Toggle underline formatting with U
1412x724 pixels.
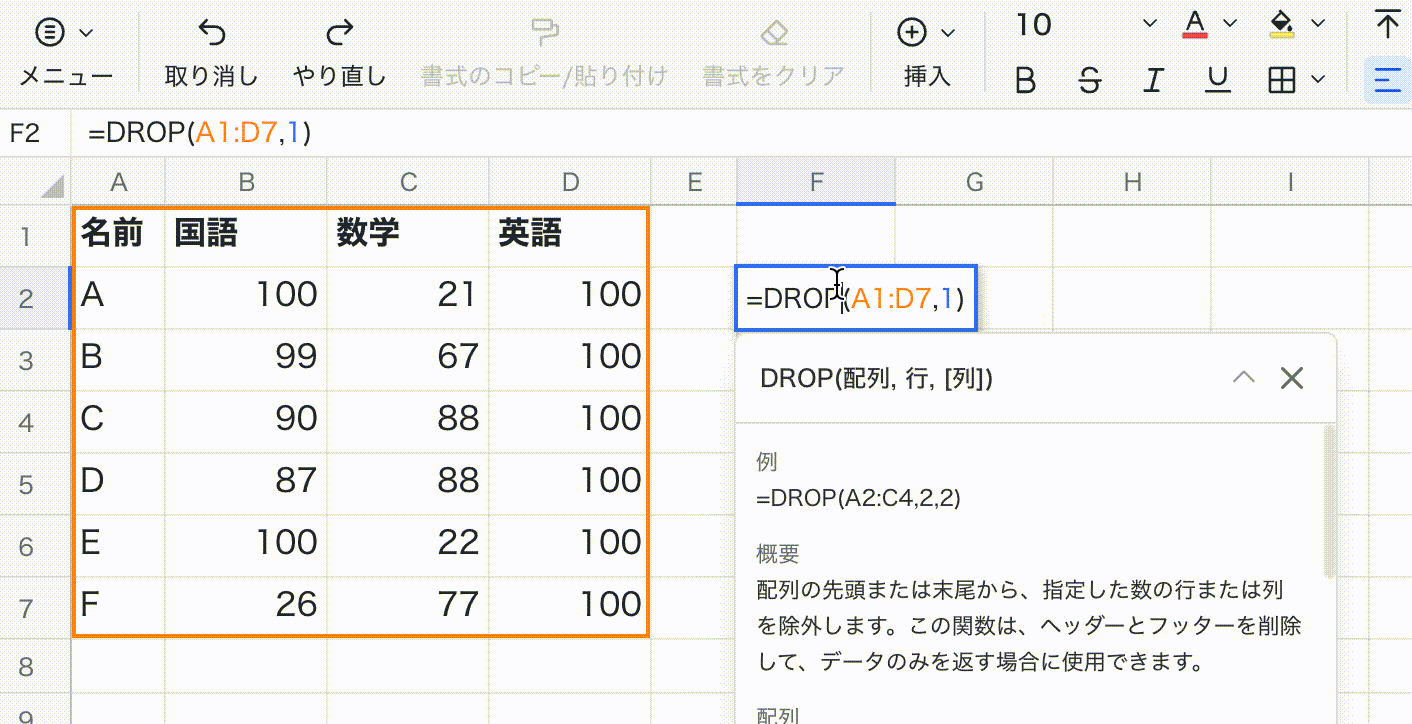point(1218,80)
